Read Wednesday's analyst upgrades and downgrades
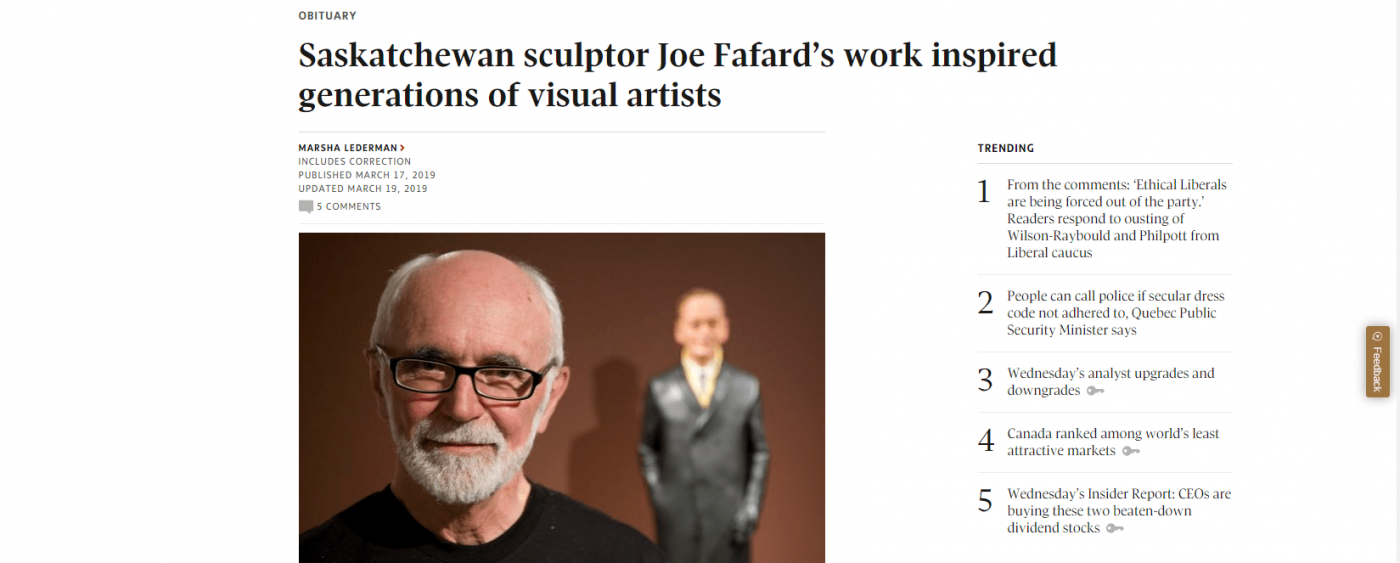Screen dimensions: 1400x563 [x=1111, y=382]
